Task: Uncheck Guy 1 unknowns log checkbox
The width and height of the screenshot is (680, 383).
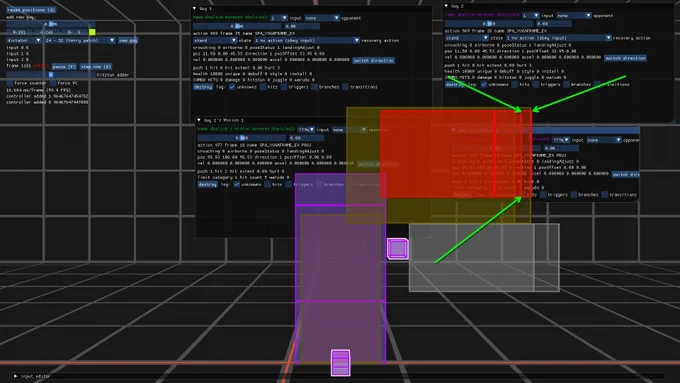Action: pyautogui.click(x=232, y=87)
